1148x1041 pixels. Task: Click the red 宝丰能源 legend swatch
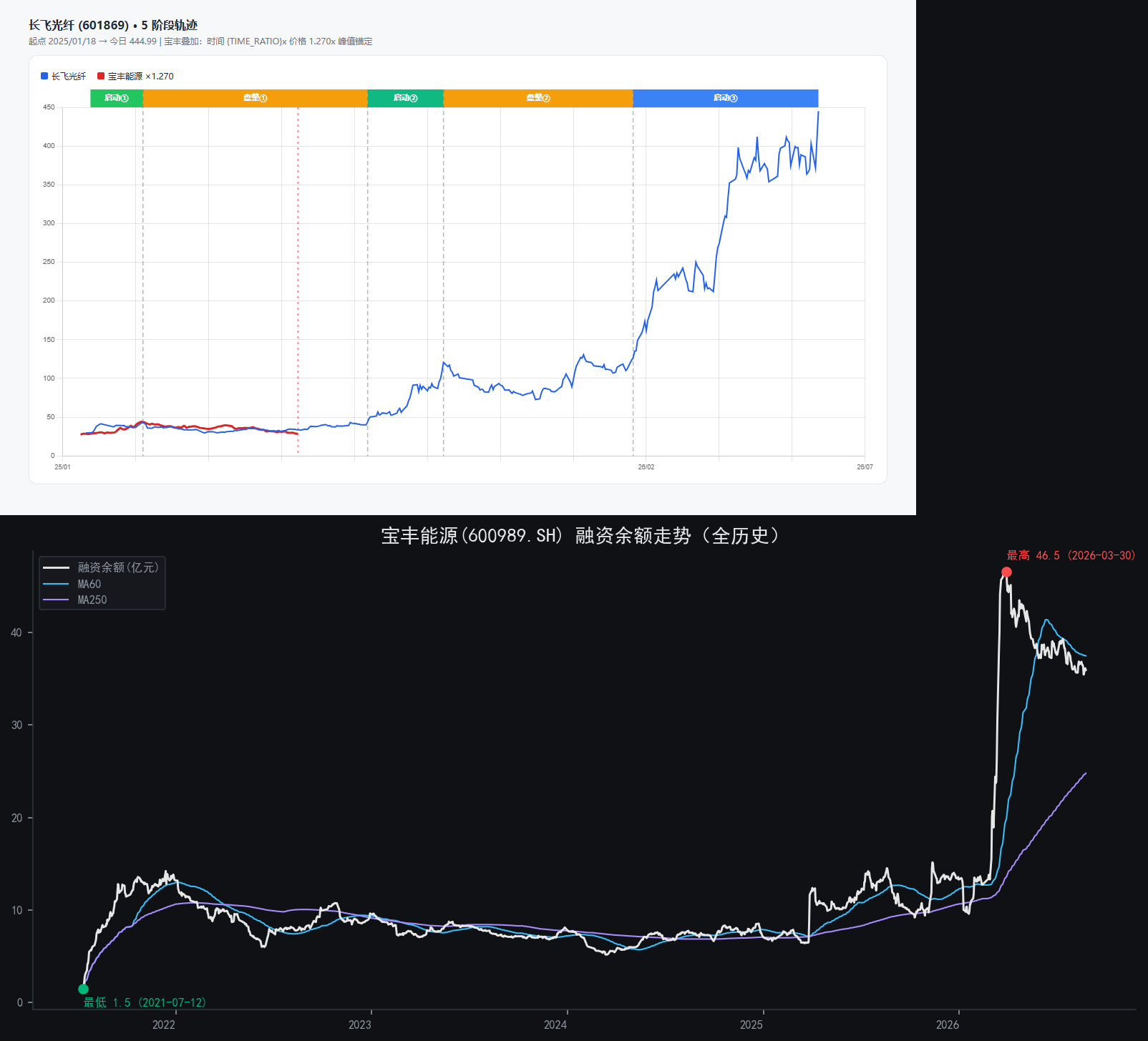coord(101,76)
